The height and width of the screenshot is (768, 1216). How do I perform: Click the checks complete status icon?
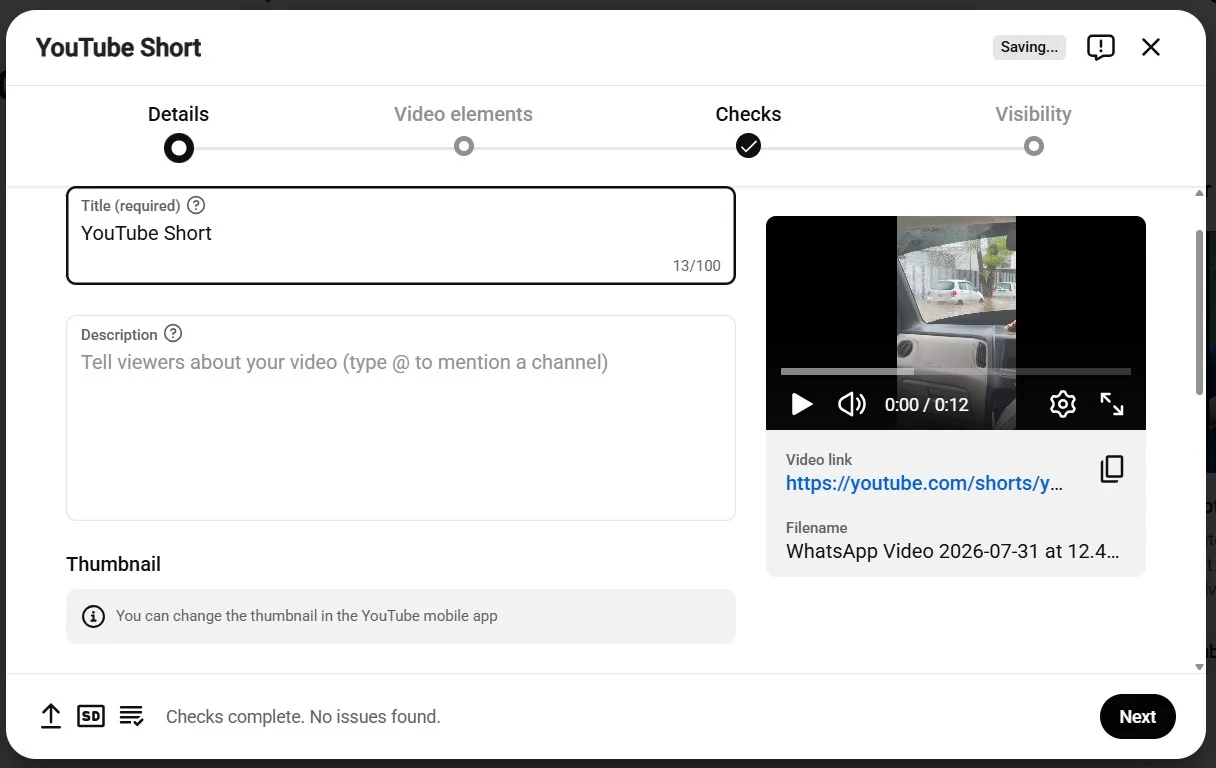click(132, 716)
